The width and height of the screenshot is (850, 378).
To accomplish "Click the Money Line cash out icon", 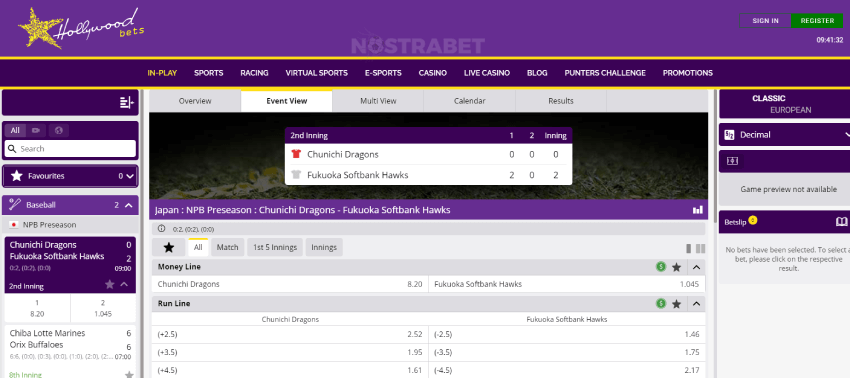I will point(661,267).
